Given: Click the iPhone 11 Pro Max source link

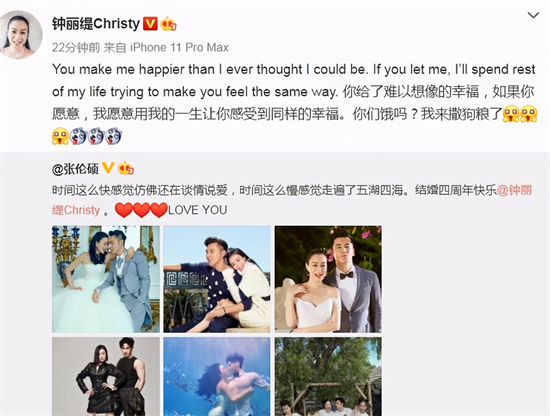Looking at the screenshot, I should [x=179, y=47].
